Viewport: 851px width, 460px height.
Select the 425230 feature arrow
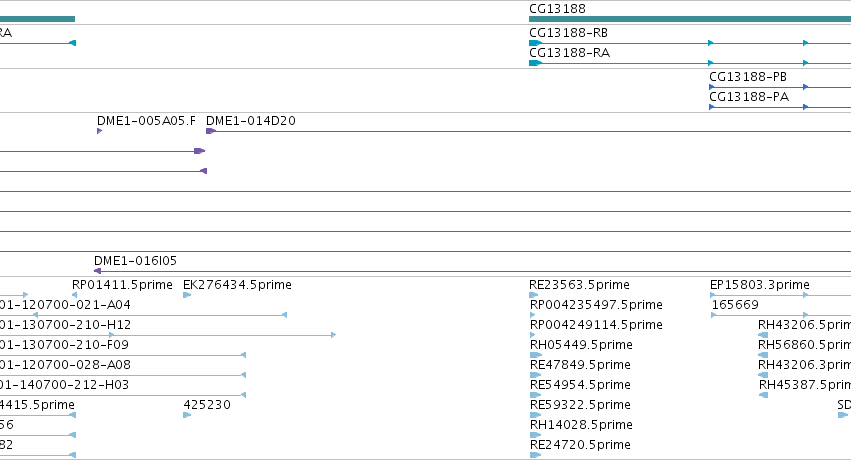(x=187, y=415)
